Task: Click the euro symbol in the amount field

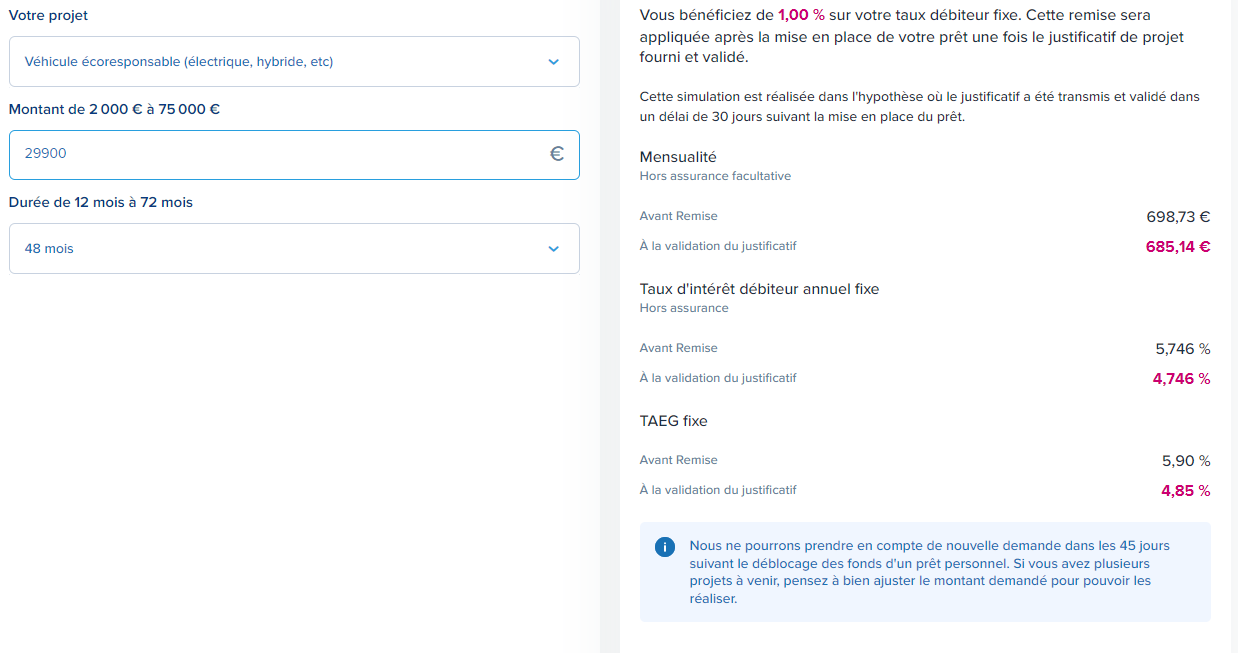Action: pyautogui.click(x=556, y=154)
